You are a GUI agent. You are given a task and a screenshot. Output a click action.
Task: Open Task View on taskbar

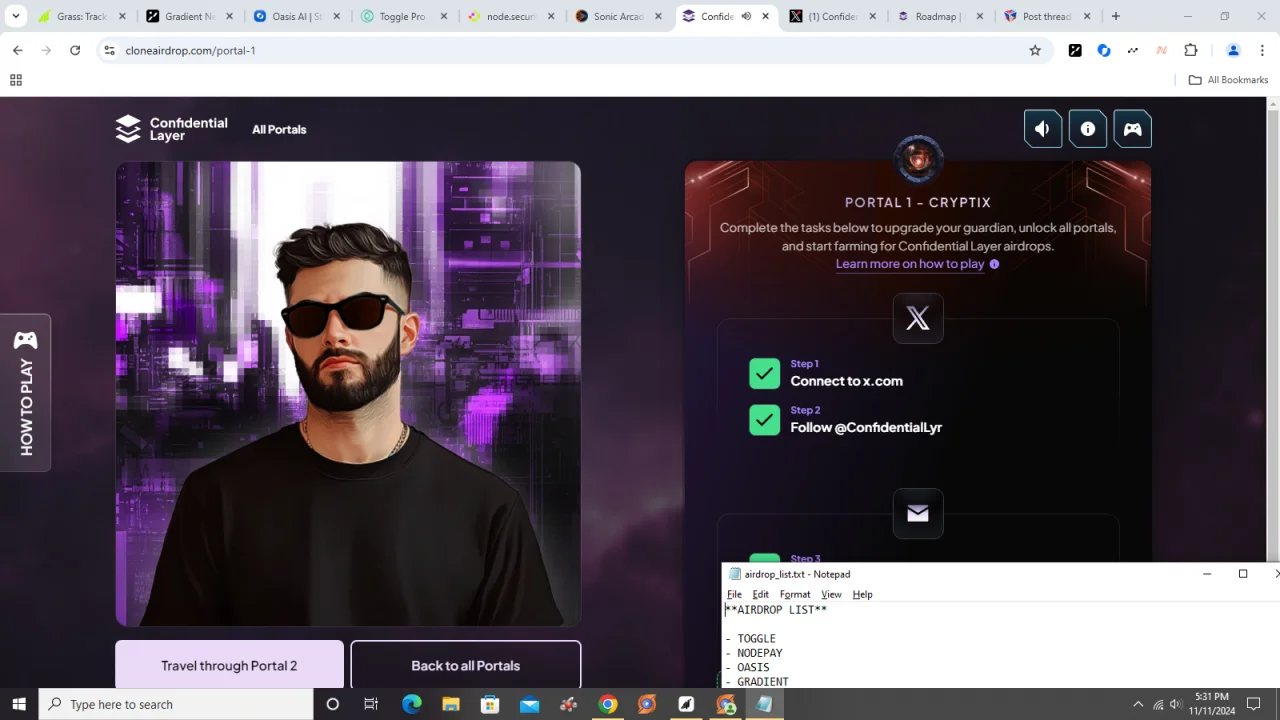371,704
